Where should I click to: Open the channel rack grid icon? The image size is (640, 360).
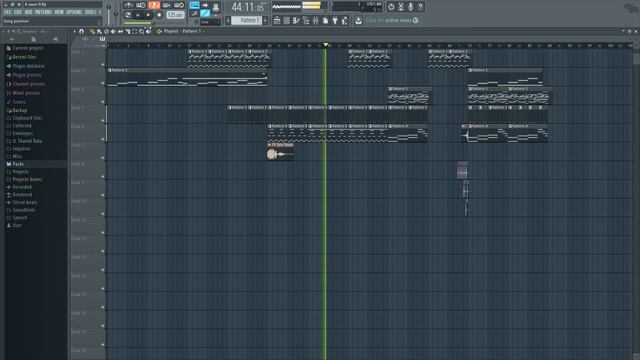[287, 20]
